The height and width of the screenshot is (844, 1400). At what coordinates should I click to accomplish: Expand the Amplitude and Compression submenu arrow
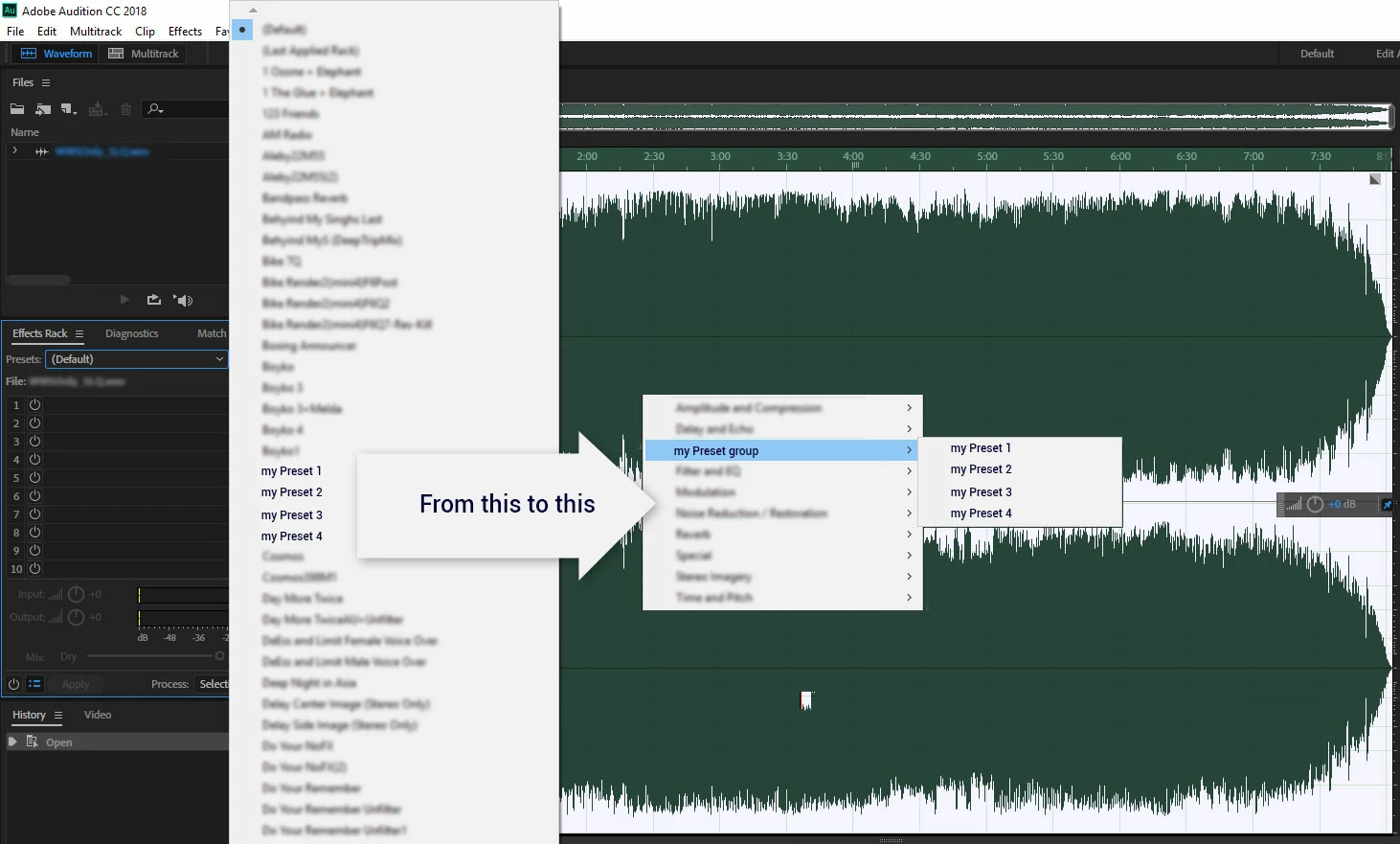909,408
